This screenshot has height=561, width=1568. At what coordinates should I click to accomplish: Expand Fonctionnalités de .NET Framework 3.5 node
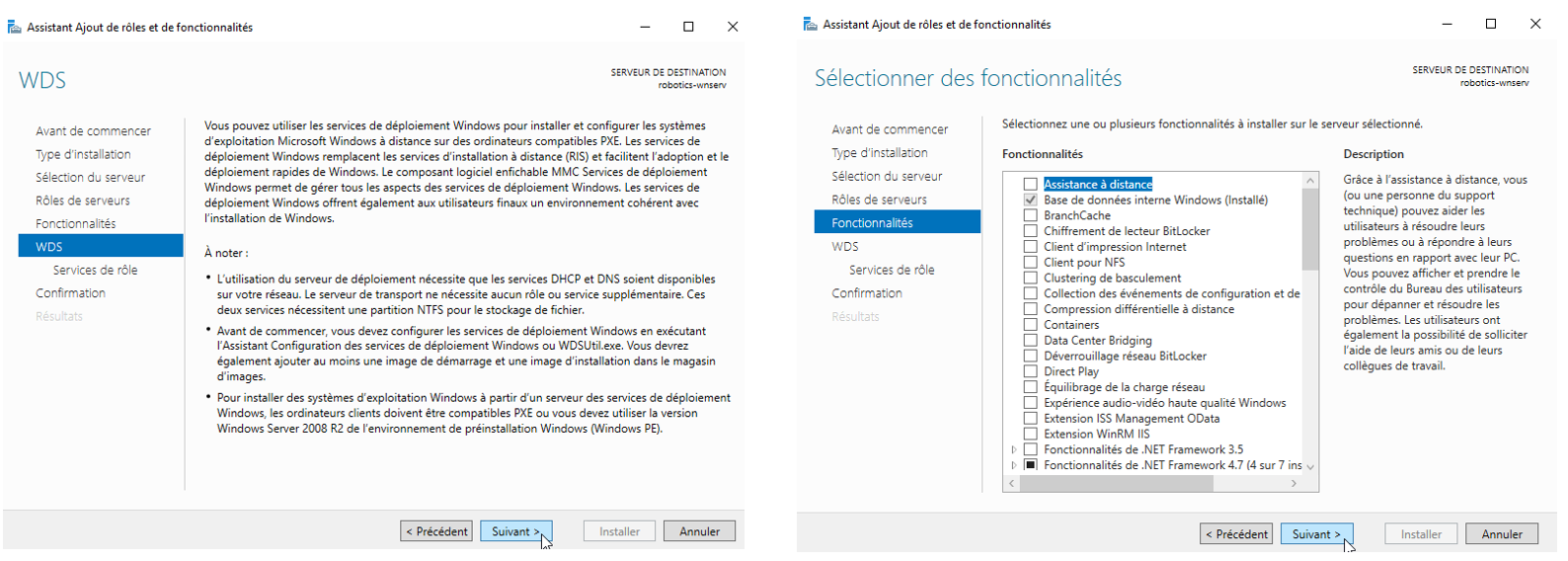[x=1014, y=449]
